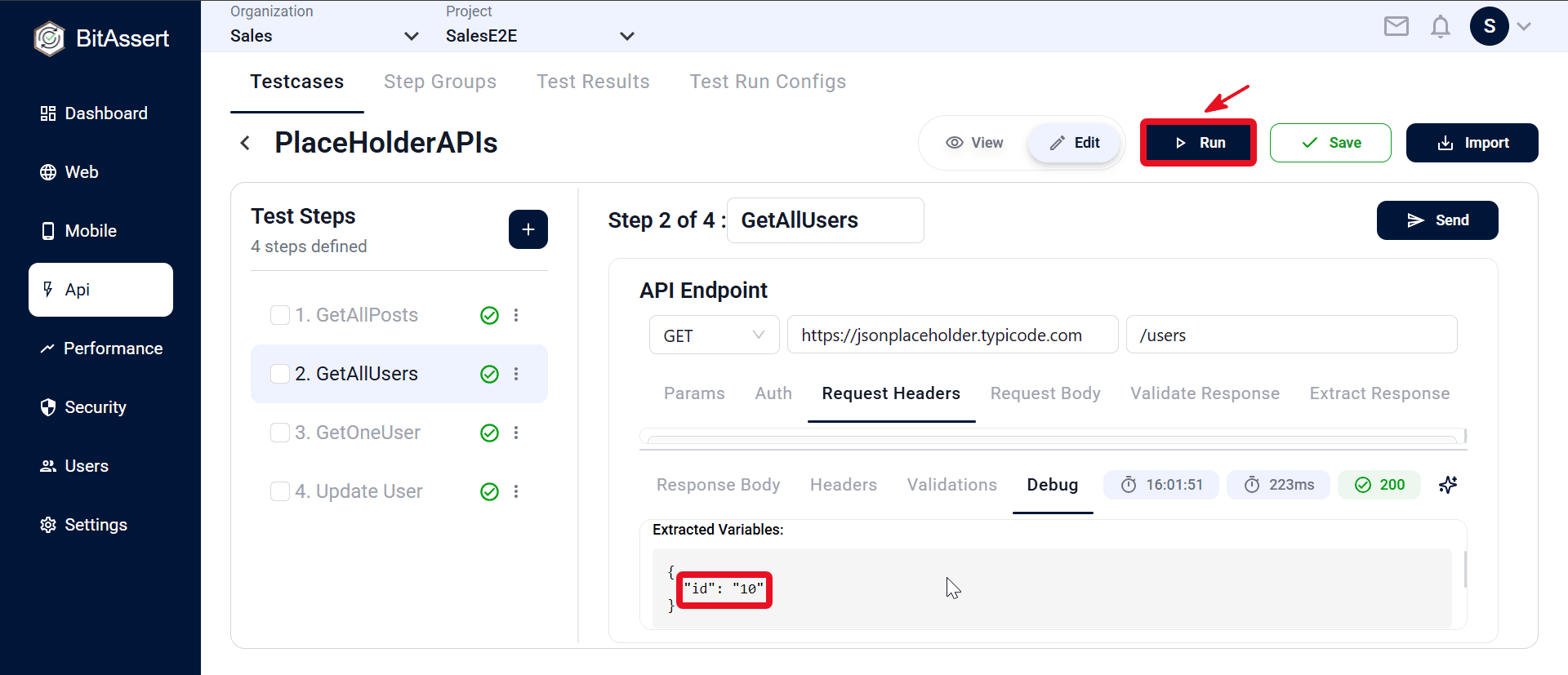1568x675 pixels.
Task: Open the notifications bell
Action: pos(1441,27)
